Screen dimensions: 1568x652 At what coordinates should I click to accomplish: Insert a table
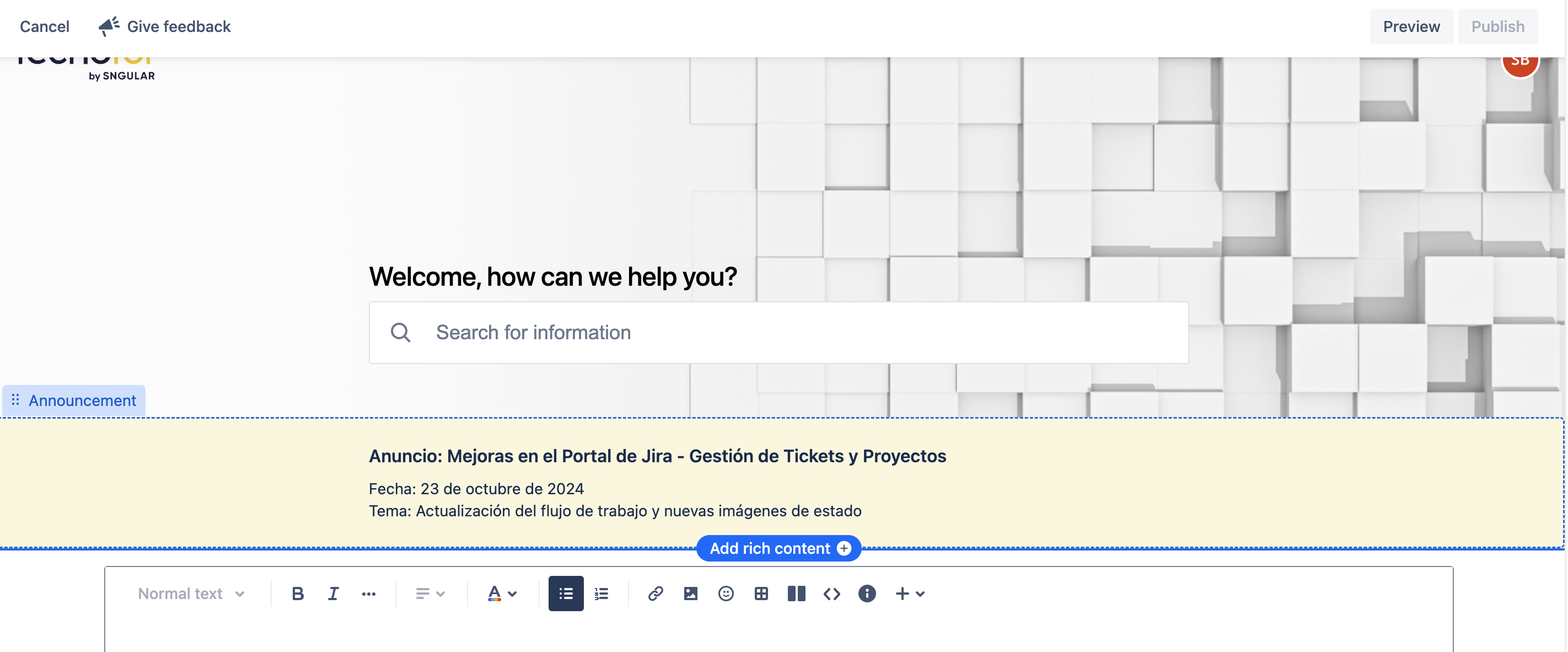pos(761,594)
